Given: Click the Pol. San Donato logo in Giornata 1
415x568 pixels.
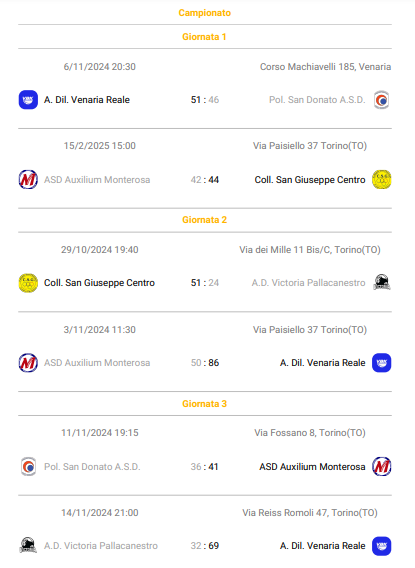Looking at the screenshot, I should pyautogui.click(x=382, y=100).
